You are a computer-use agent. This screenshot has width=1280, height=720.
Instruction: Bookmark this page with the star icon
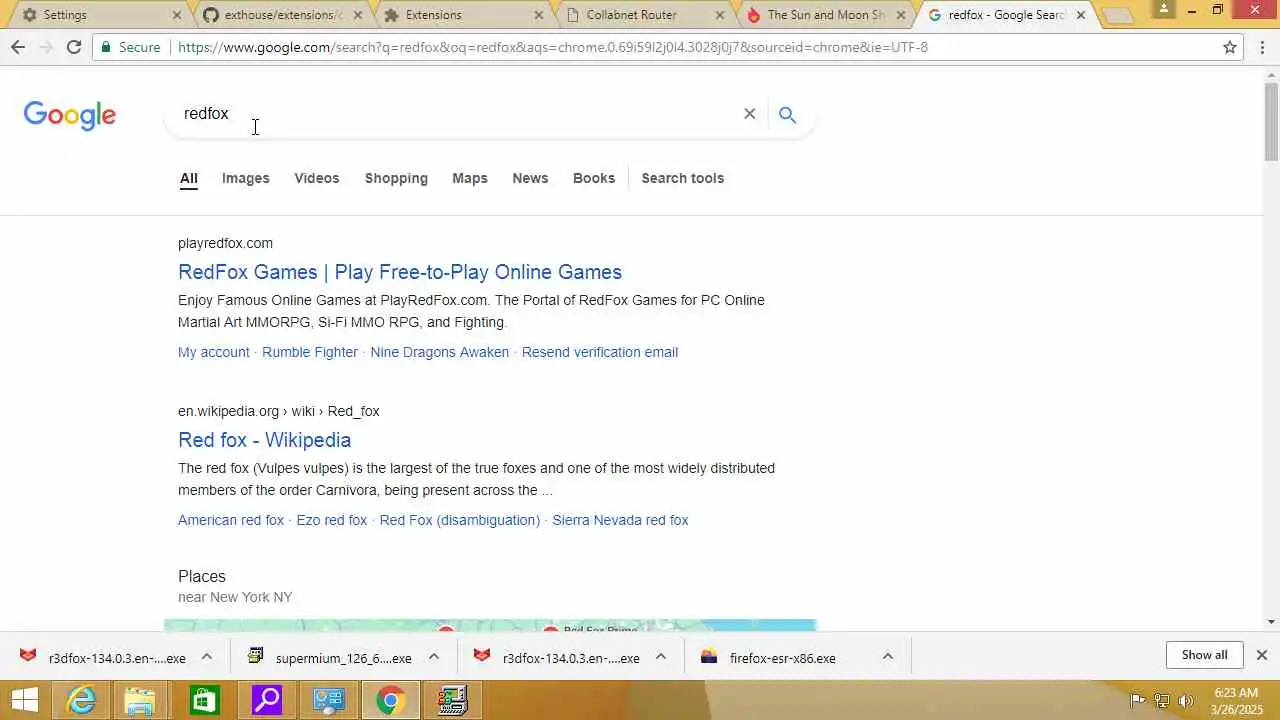(x=1230, y=47)
